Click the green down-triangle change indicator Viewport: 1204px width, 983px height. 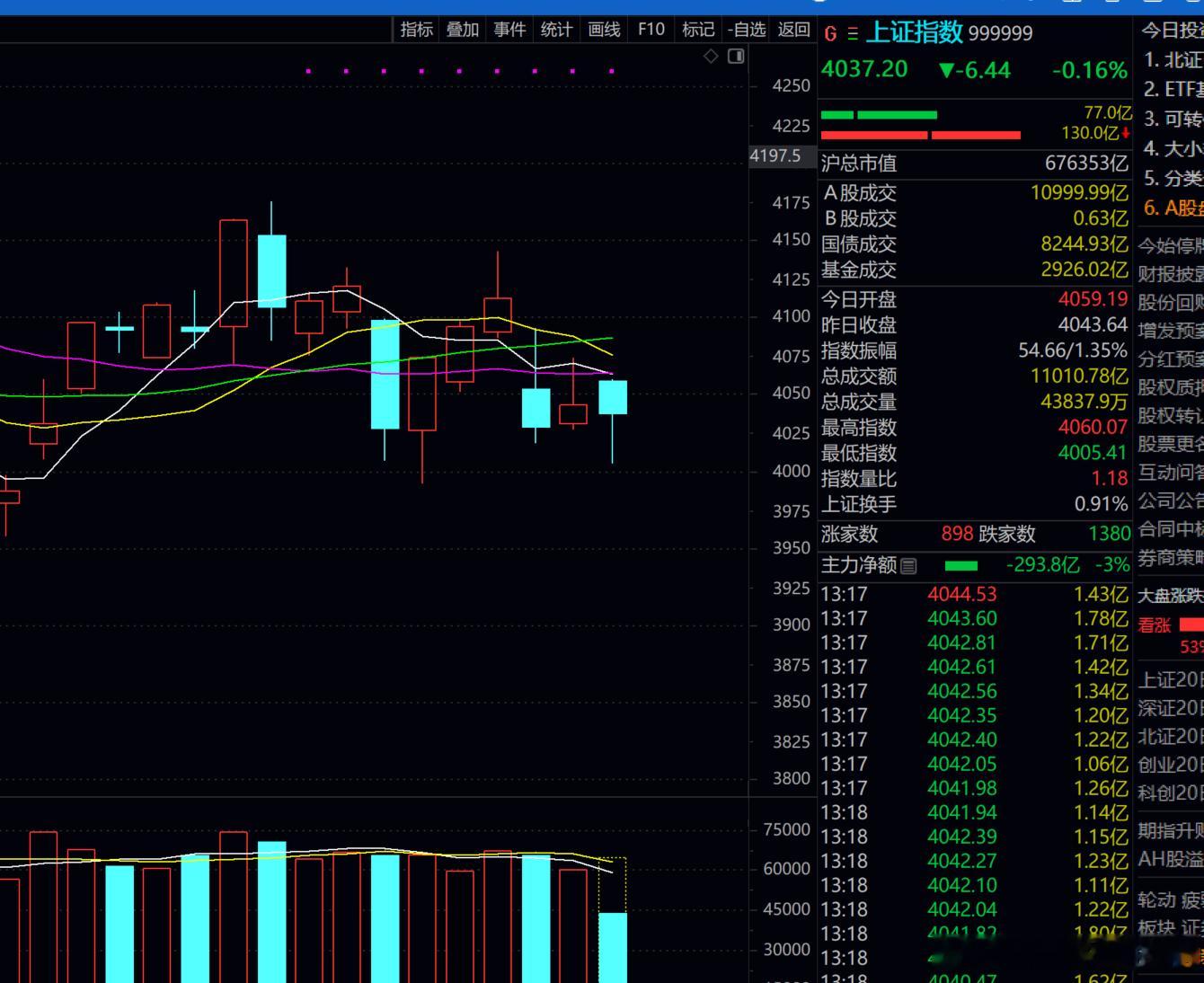(946, 70)
